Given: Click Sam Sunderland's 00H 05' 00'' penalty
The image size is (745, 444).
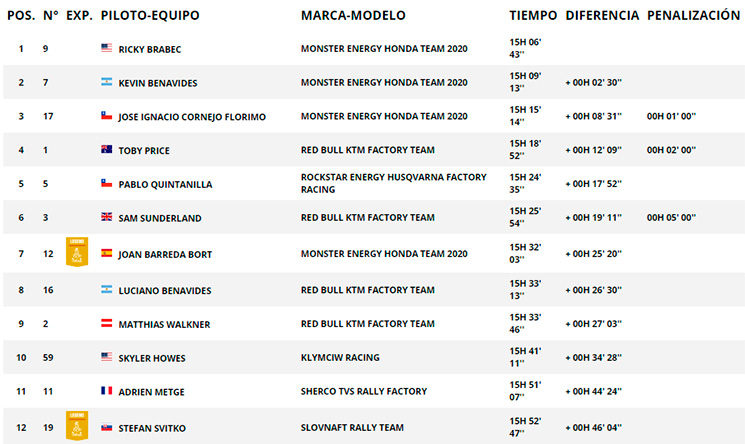Looking at the screenshot, I should coord(671,218).
